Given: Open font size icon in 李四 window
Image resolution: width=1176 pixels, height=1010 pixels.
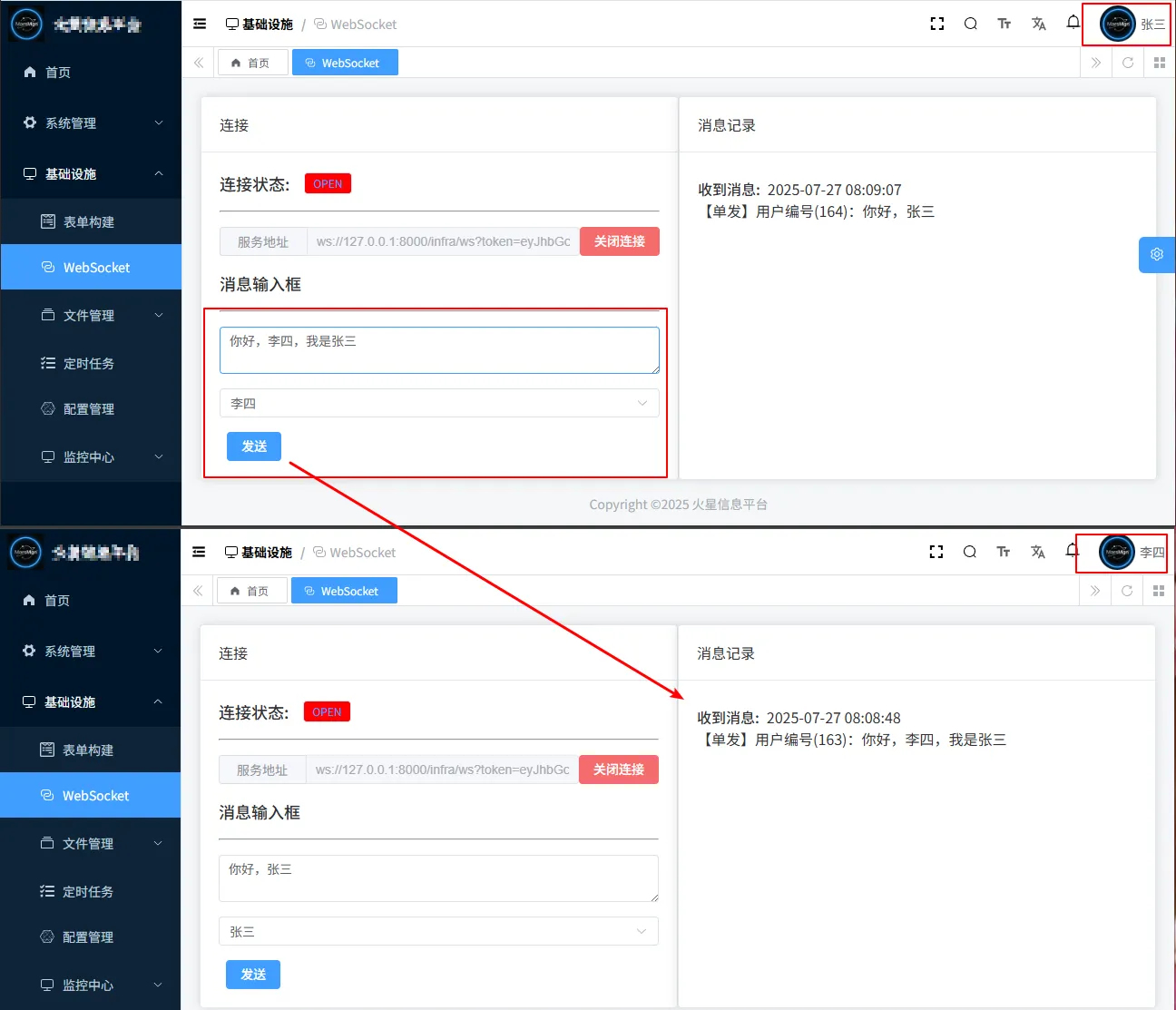Looking at the screenshot, I should [1004, 552].
